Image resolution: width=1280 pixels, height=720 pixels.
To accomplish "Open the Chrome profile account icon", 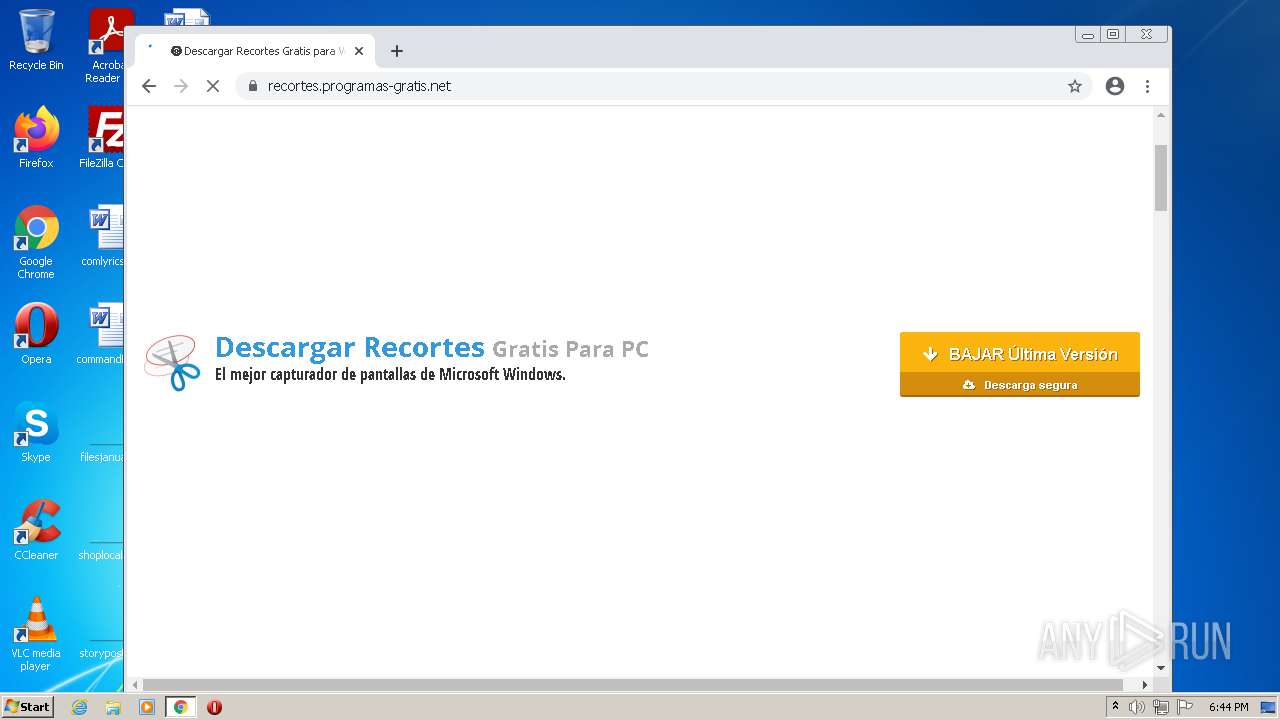I will pos(1115,86).
